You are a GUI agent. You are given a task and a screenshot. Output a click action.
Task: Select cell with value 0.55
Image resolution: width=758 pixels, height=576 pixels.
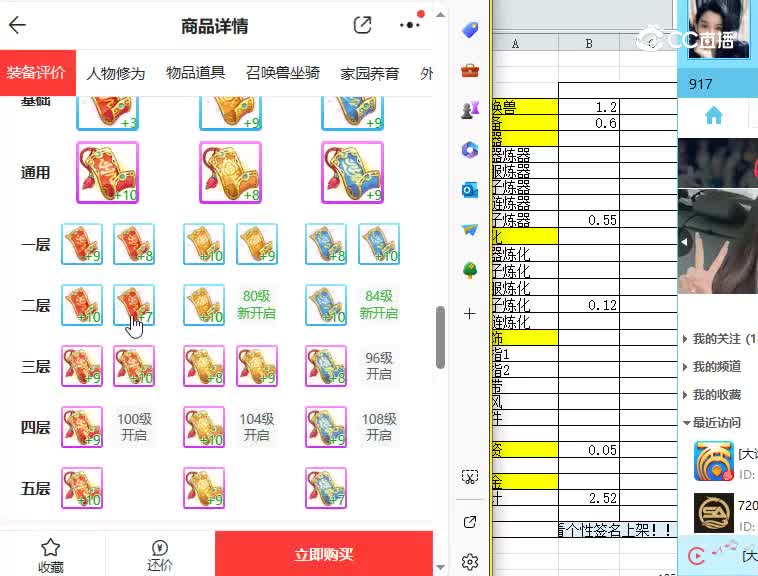click(589, 220)
